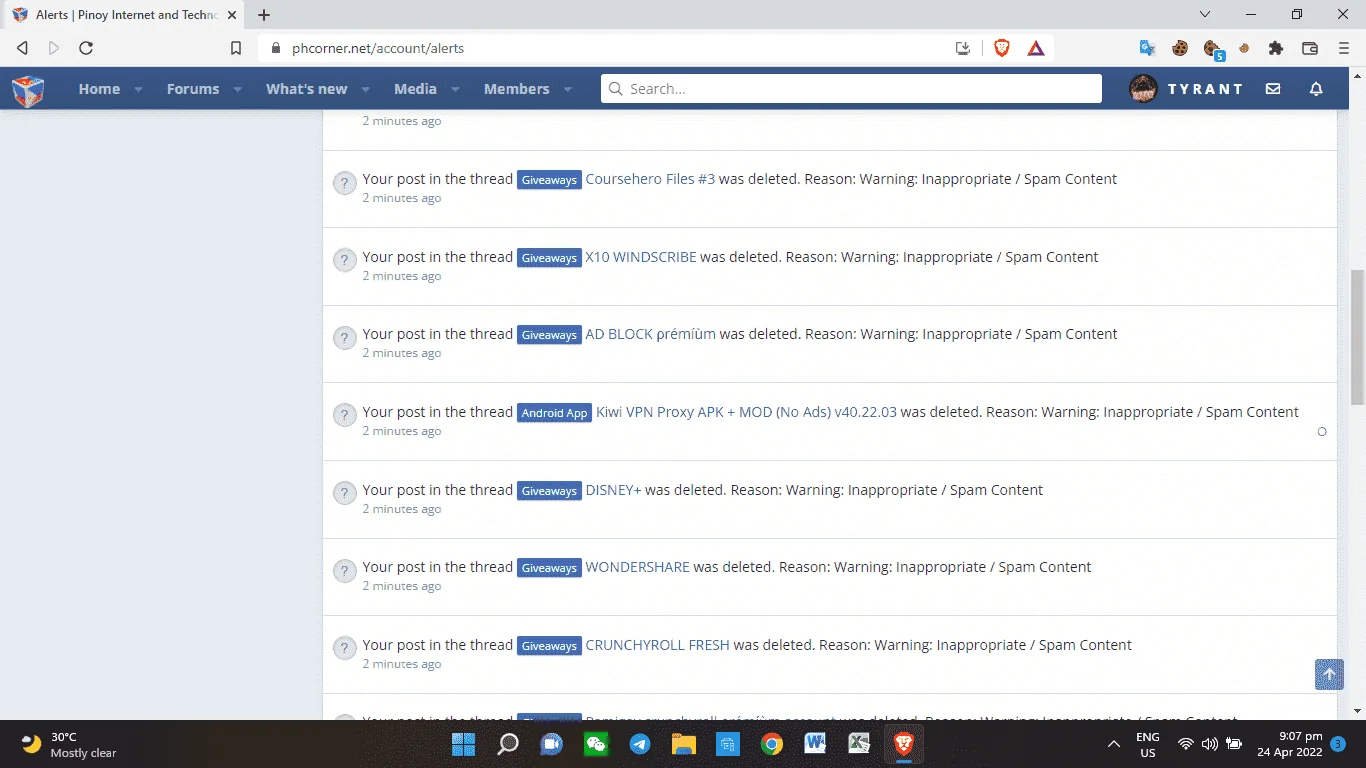This screenshot has height=768, width=1366.
Task: Toggle read marker on Kiwi VPN alert
Action: [x=1322, y=432]
